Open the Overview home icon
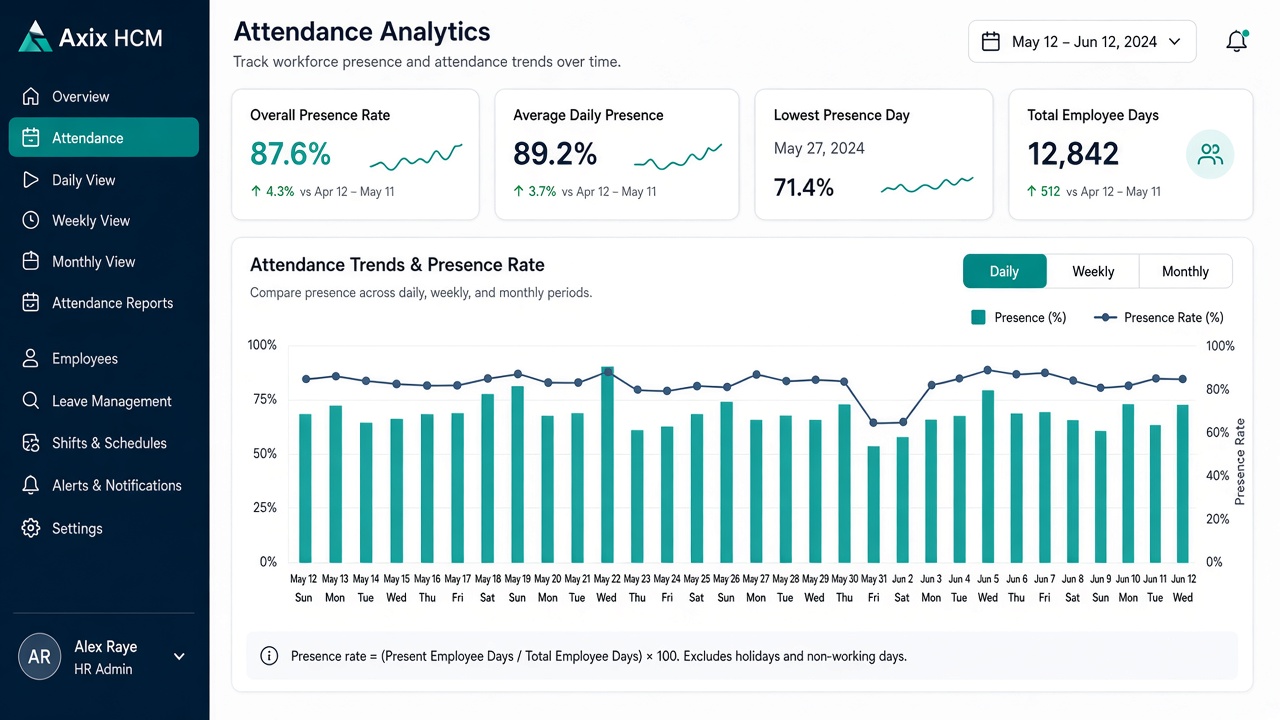The image size is (1280, 720). 31,97
